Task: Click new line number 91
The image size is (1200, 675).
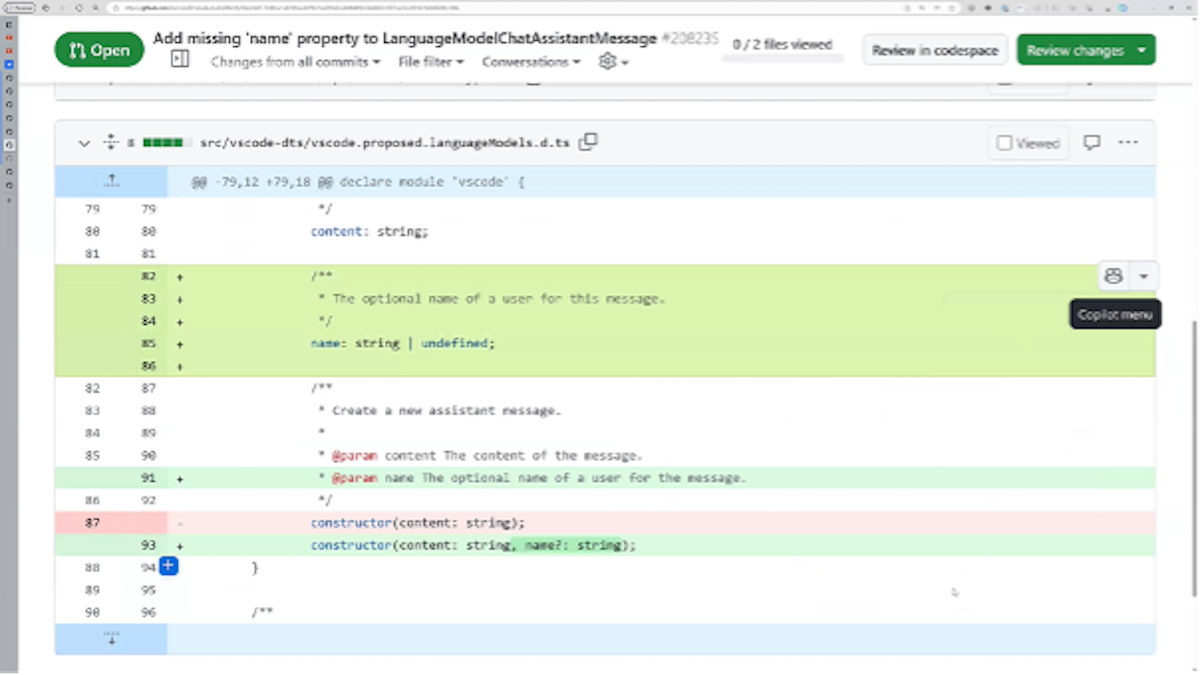Action: tap(148, 478)
